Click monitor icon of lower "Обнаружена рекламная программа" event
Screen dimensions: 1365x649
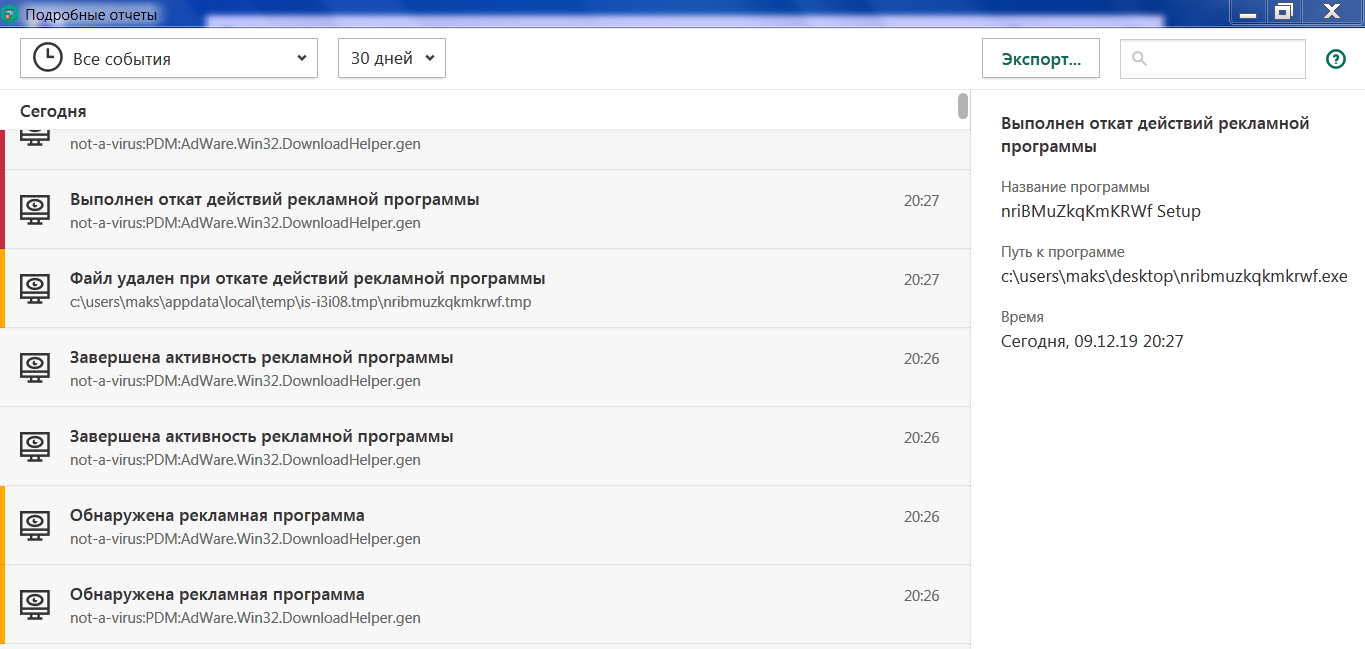35,604
